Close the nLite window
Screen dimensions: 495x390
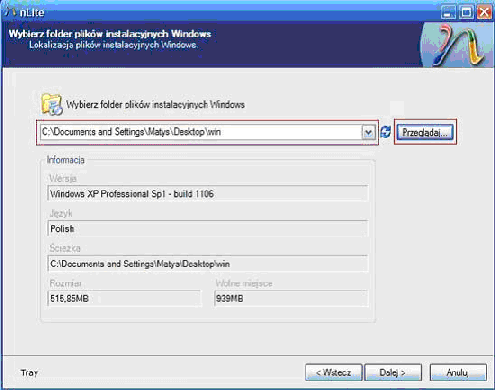click(x=484, y=13)
